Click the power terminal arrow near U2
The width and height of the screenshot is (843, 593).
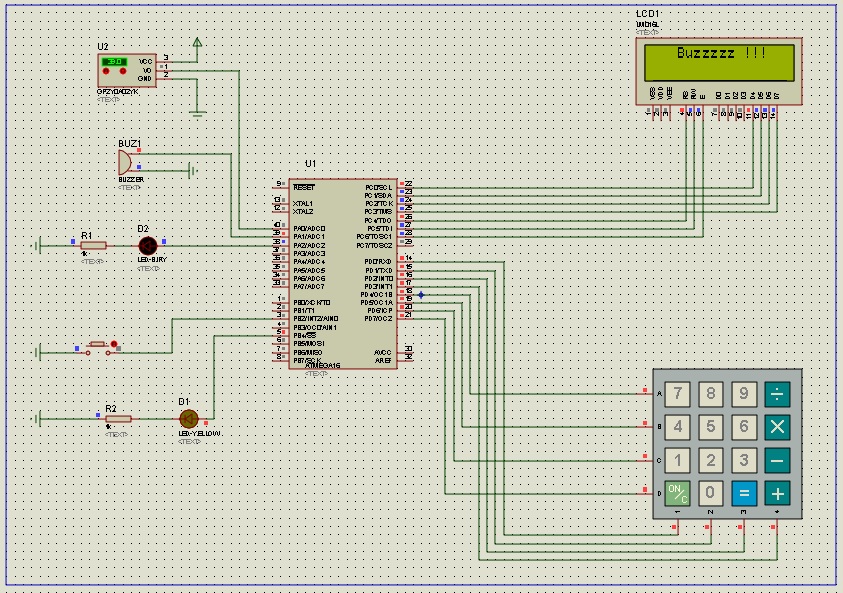click(x=197, y=42)
